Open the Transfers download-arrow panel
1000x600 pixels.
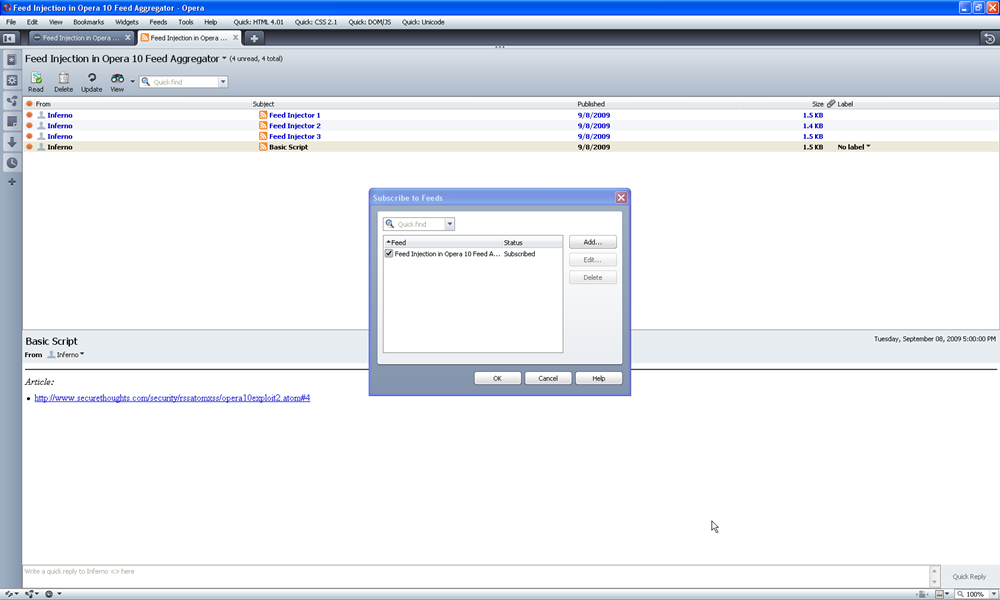click(x=11, y=142)
